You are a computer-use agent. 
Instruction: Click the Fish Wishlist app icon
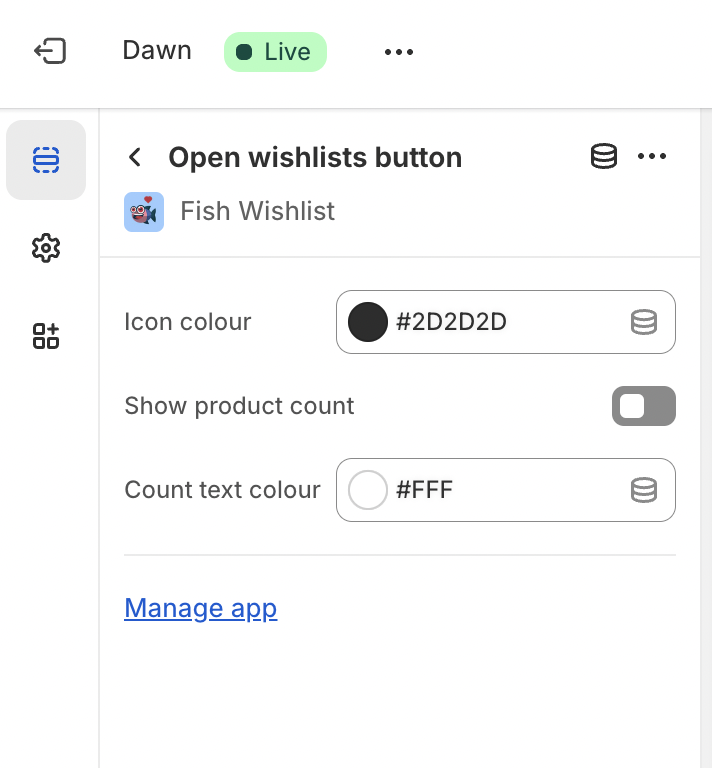(144, 212)
